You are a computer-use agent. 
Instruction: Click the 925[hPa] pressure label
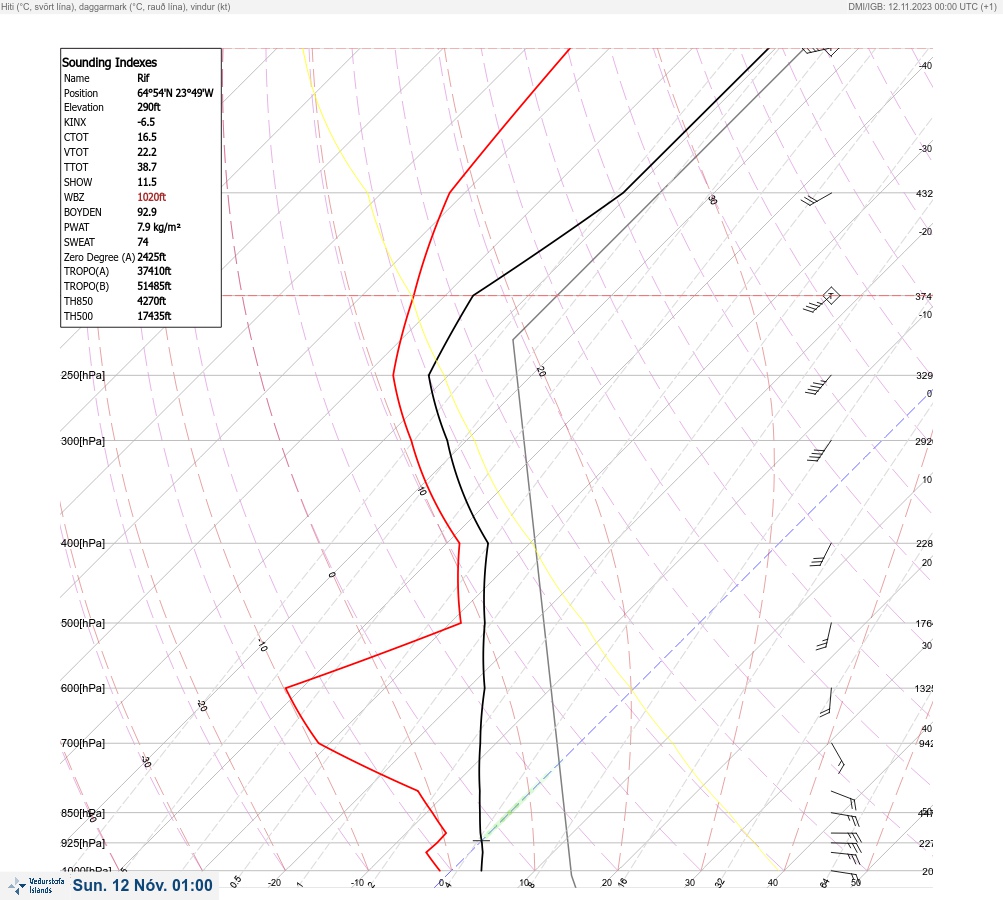(x=83, y=843)
